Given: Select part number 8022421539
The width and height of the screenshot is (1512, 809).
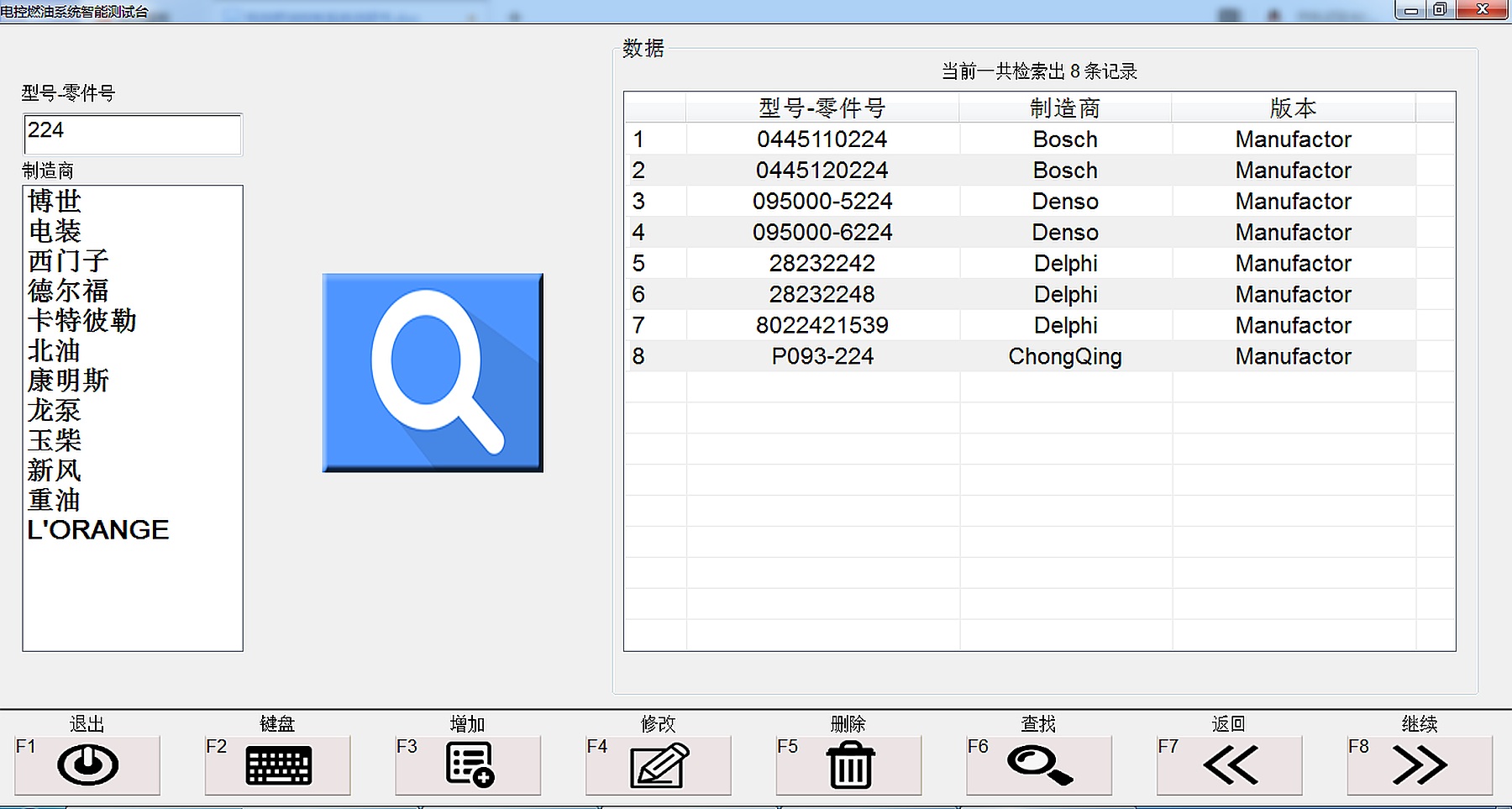Looking at the screenshot, I should click(822, 325).
